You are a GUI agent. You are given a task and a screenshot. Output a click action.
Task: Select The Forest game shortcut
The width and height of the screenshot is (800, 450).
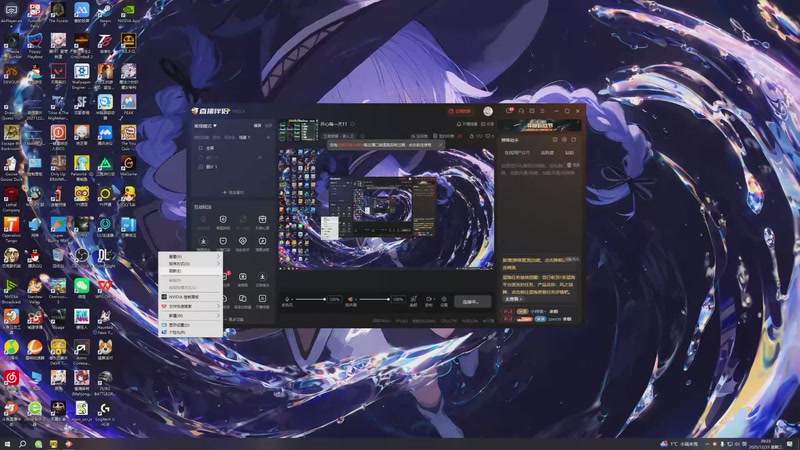[58, 12]
